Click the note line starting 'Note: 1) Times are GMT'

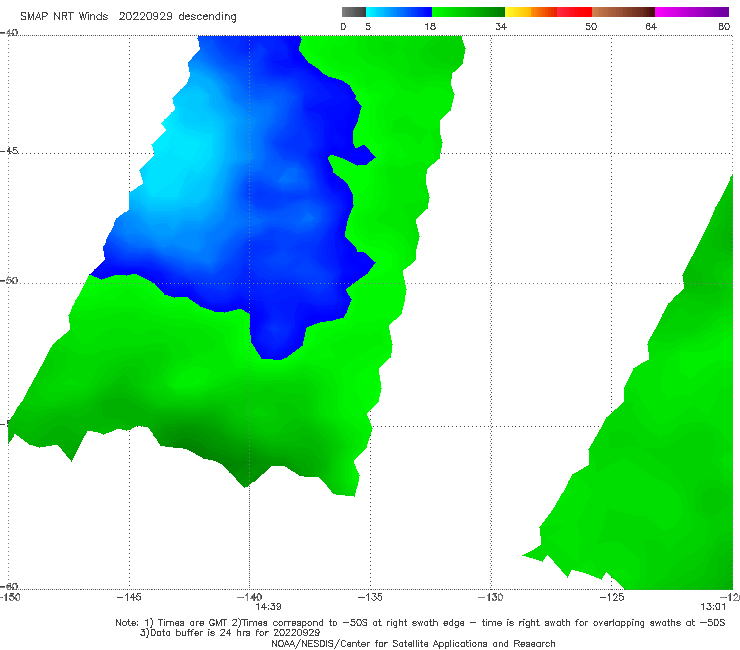[420, 623]
